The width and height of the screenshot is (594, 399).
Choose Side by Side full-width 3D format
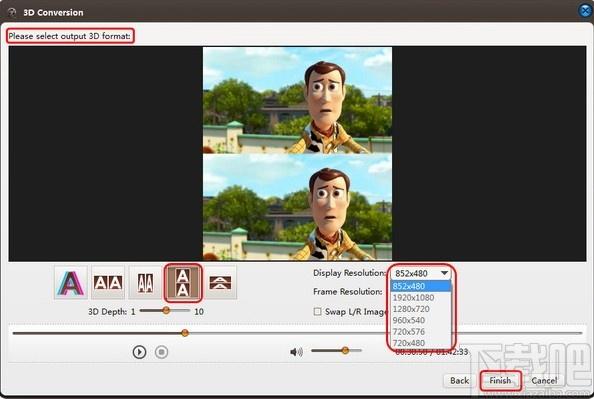(x=108, y=283)
